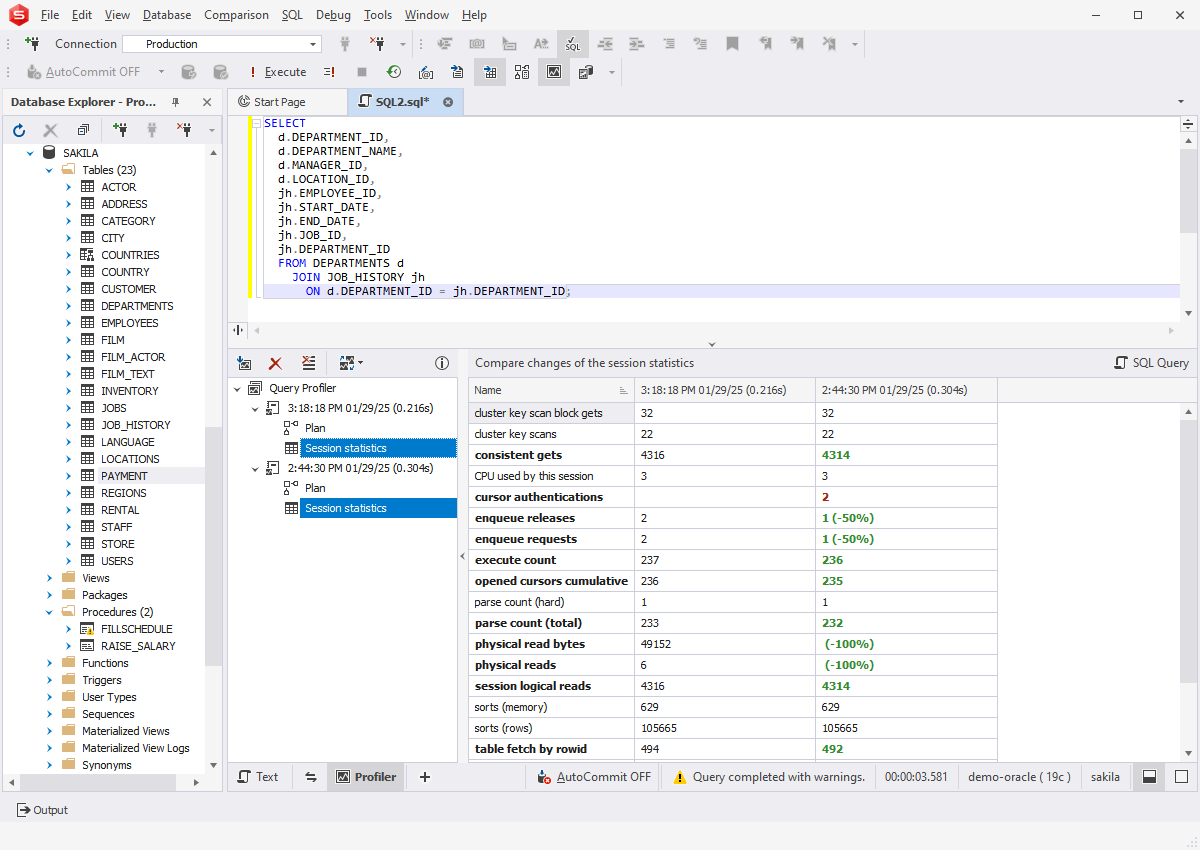Pin the Database Explorer panel
1200x850 pixels.
176,102
